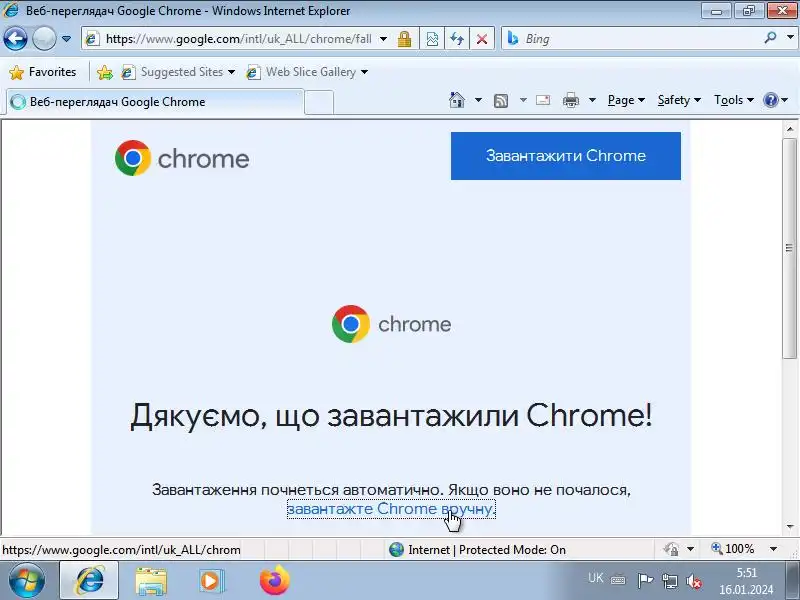Click the centered Chrome logo on the page
800x600 pixels.
tap(391, 324)
